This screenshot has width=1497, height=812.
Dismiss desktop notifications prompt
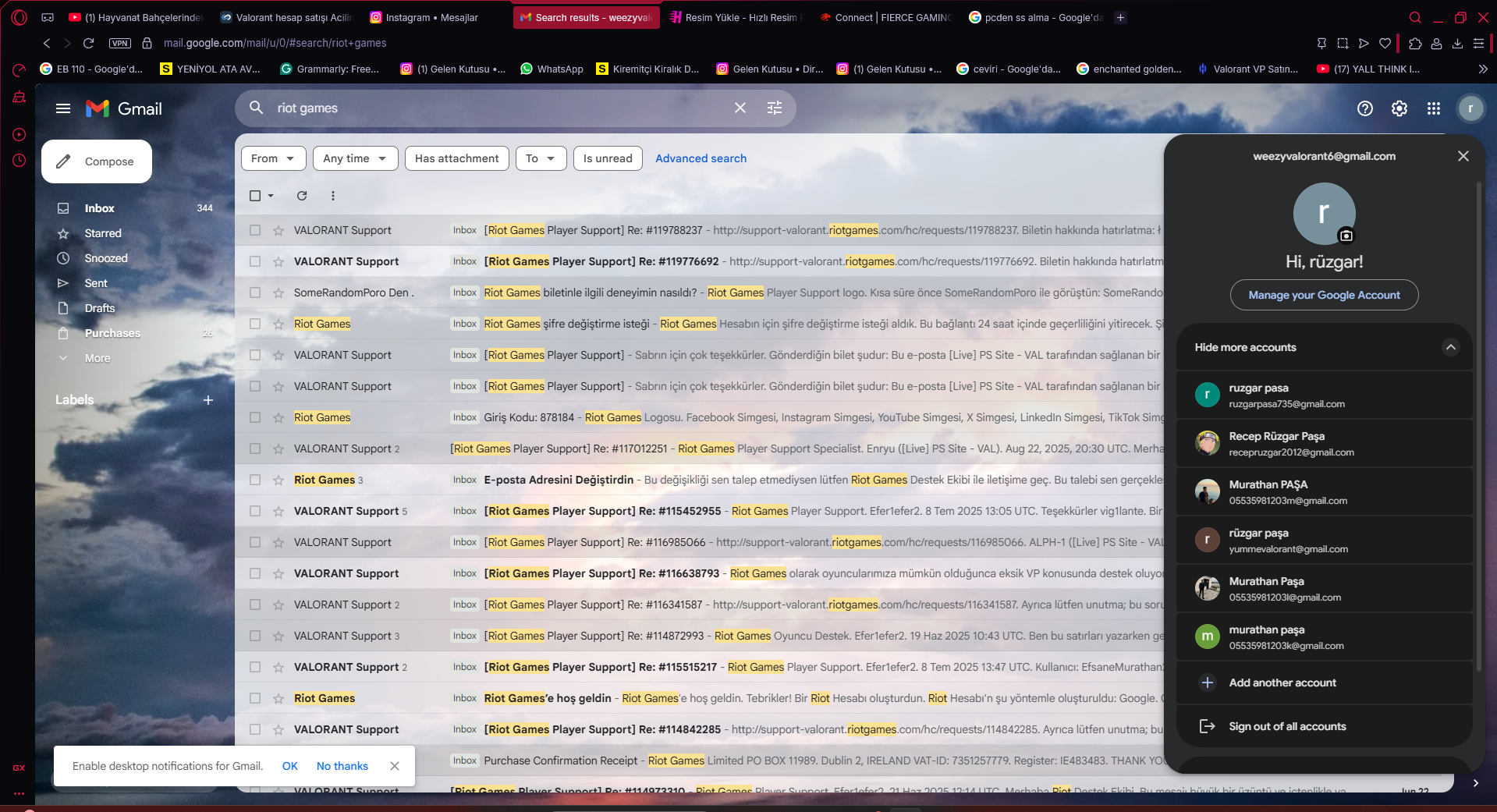pyautogui.click(x=395, y=766)
